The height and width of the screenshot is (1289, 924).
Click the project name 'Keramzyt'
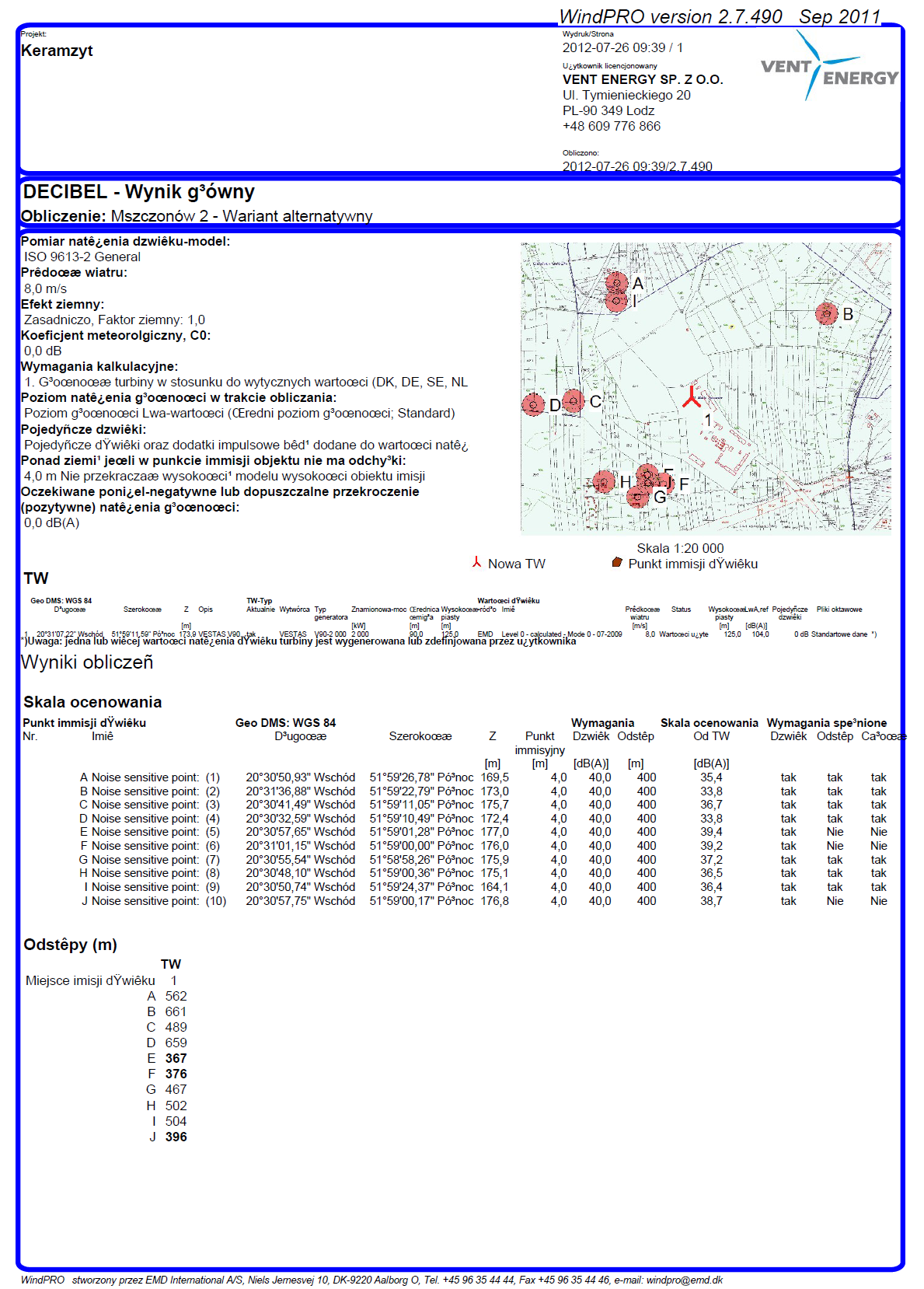57,51
